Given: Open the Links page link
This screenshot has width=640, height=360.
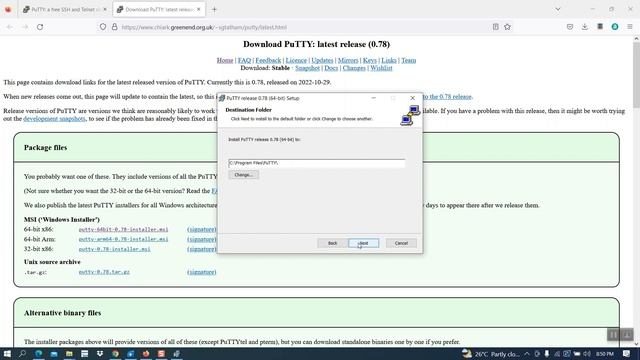Looking at the screenshot, I should point(389,60).
